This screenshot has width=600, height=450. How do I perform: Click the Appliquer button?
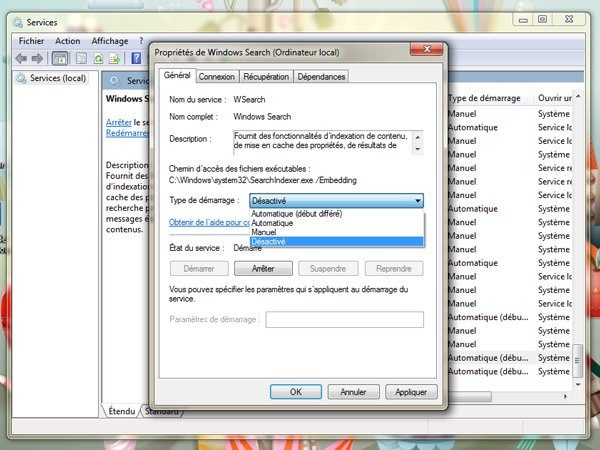pos(411,392)
